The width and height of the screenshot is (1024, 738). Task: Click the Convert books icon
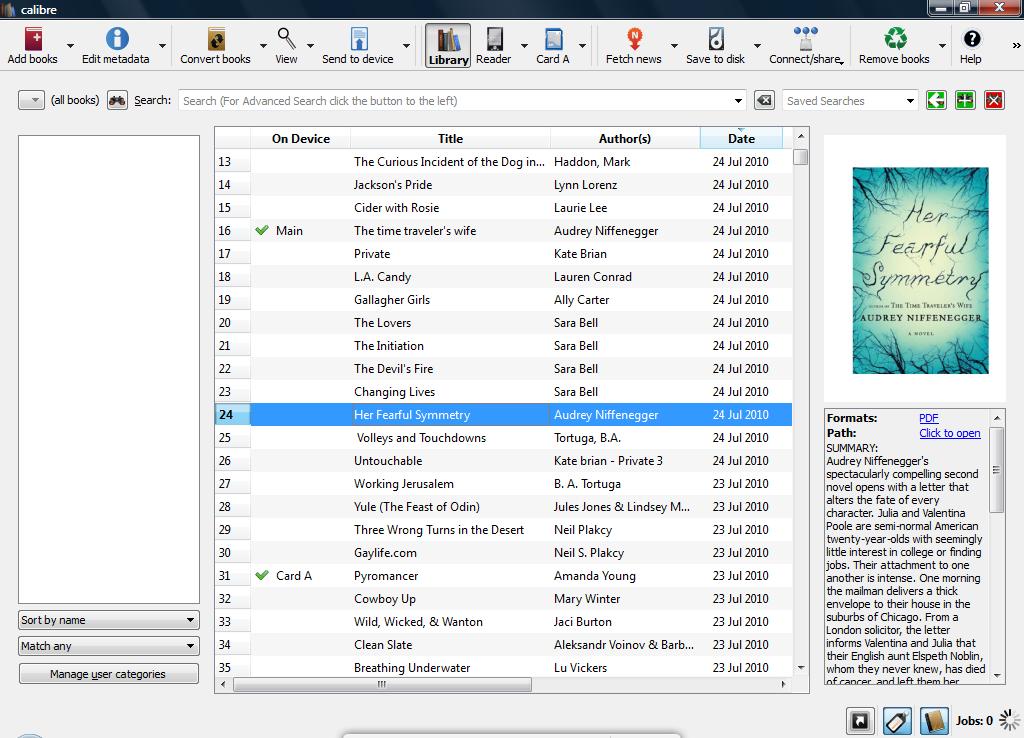coord(216,39)
